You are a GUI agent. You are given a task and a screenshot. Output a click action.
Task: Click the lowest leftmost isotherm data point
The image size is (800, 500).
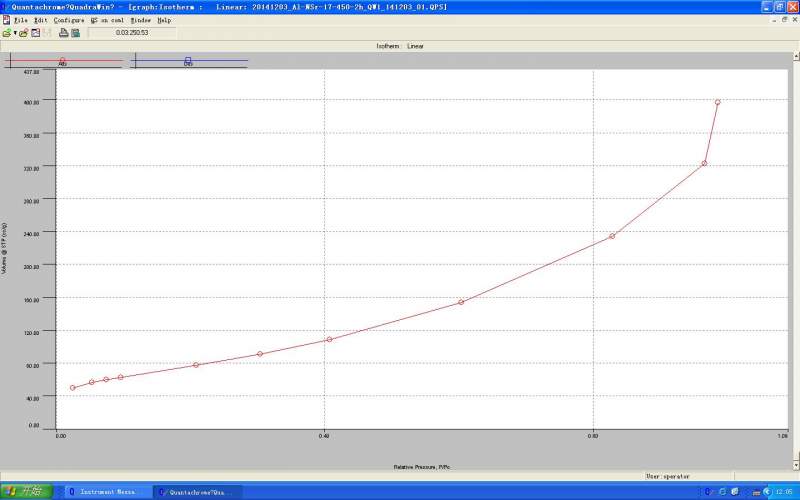(72, 388)
